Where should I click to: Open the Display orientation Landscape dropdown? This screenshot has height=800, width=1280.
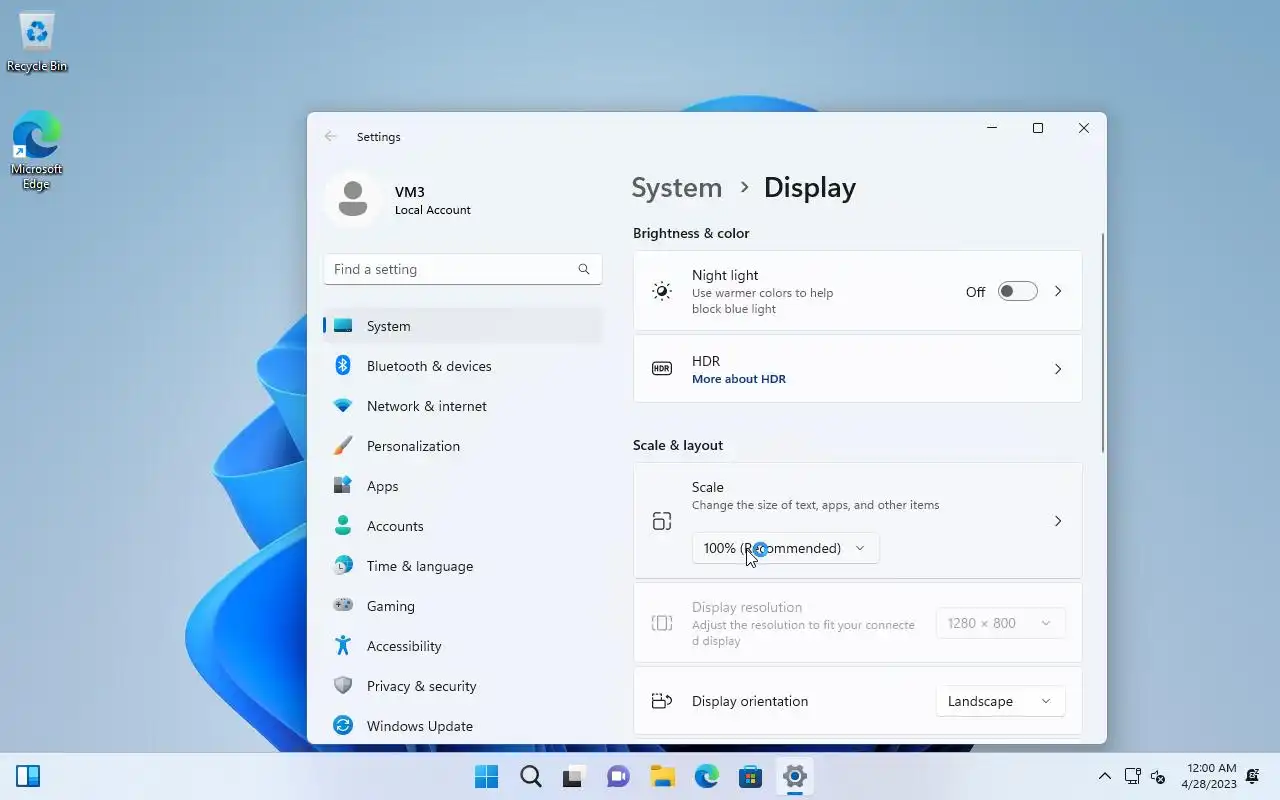click(x=1000, y=701)
